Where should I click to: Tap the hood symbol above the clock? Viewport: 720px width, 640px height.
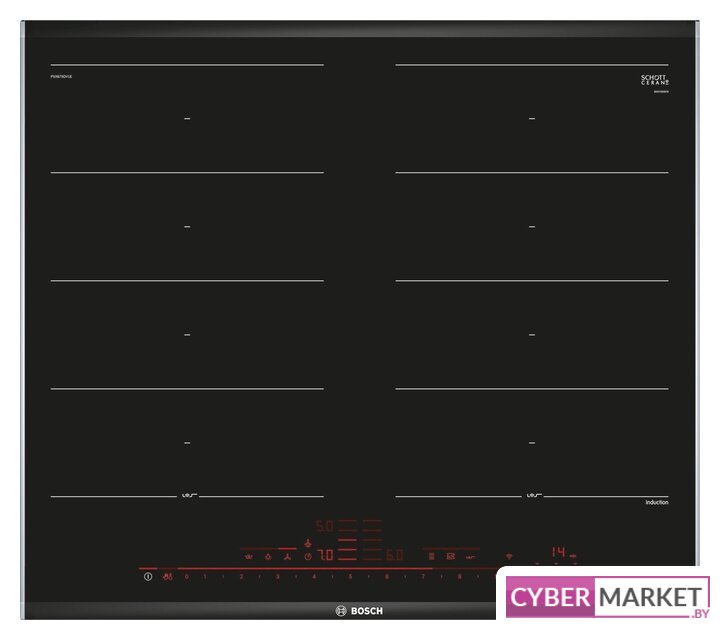tap(308, 543)
